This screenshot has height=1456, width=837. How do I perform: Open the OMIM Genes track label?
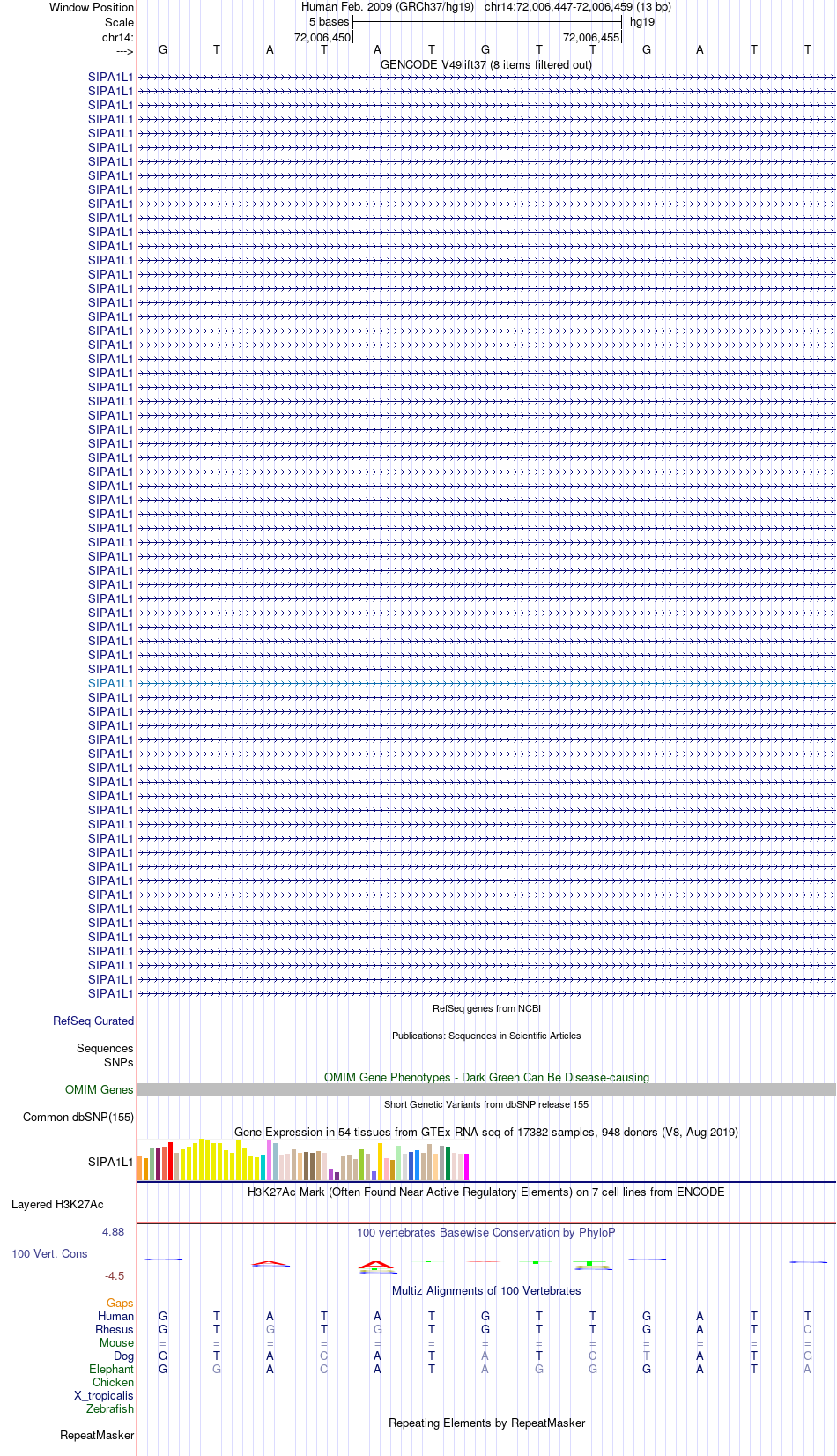[x=100, y=1089]
